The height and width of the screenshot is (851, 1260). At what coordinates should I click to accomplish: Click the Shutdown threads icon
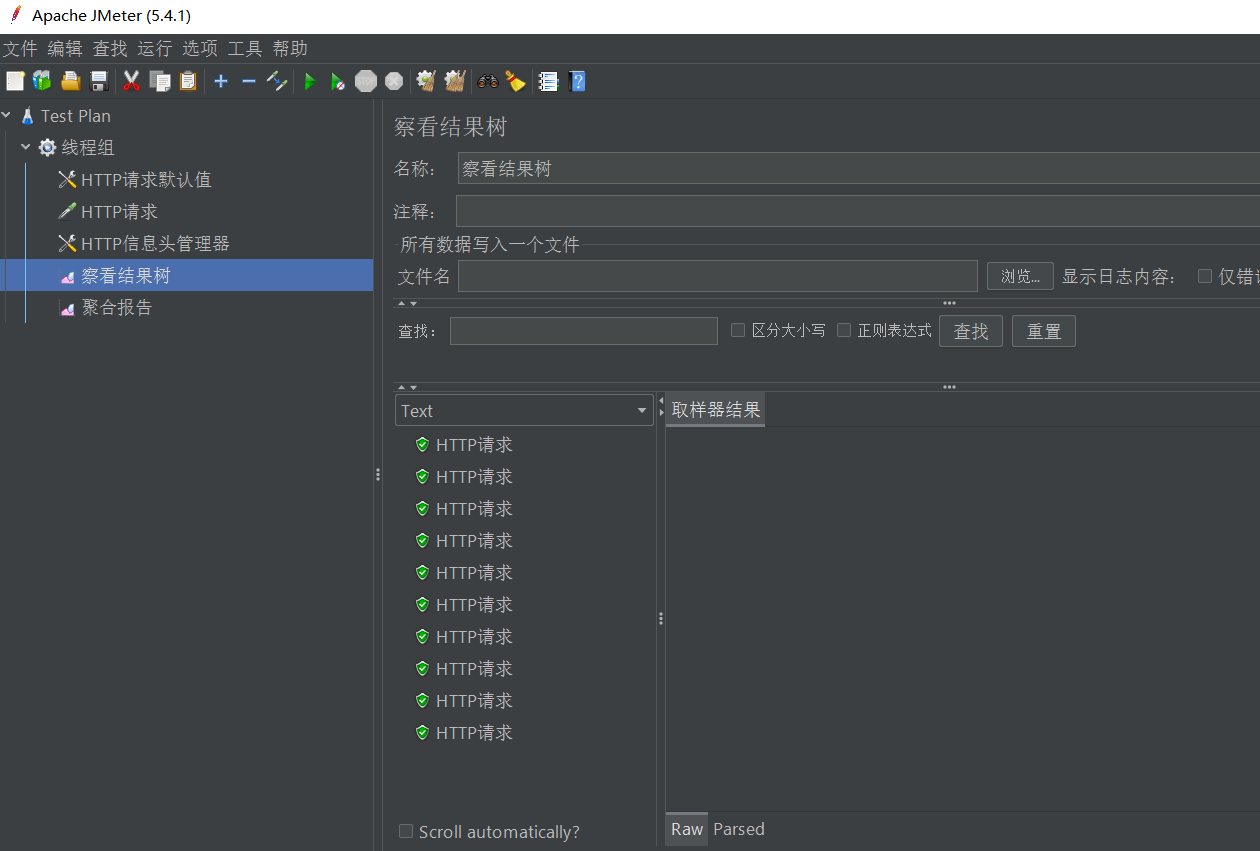[x=394, y=81]
